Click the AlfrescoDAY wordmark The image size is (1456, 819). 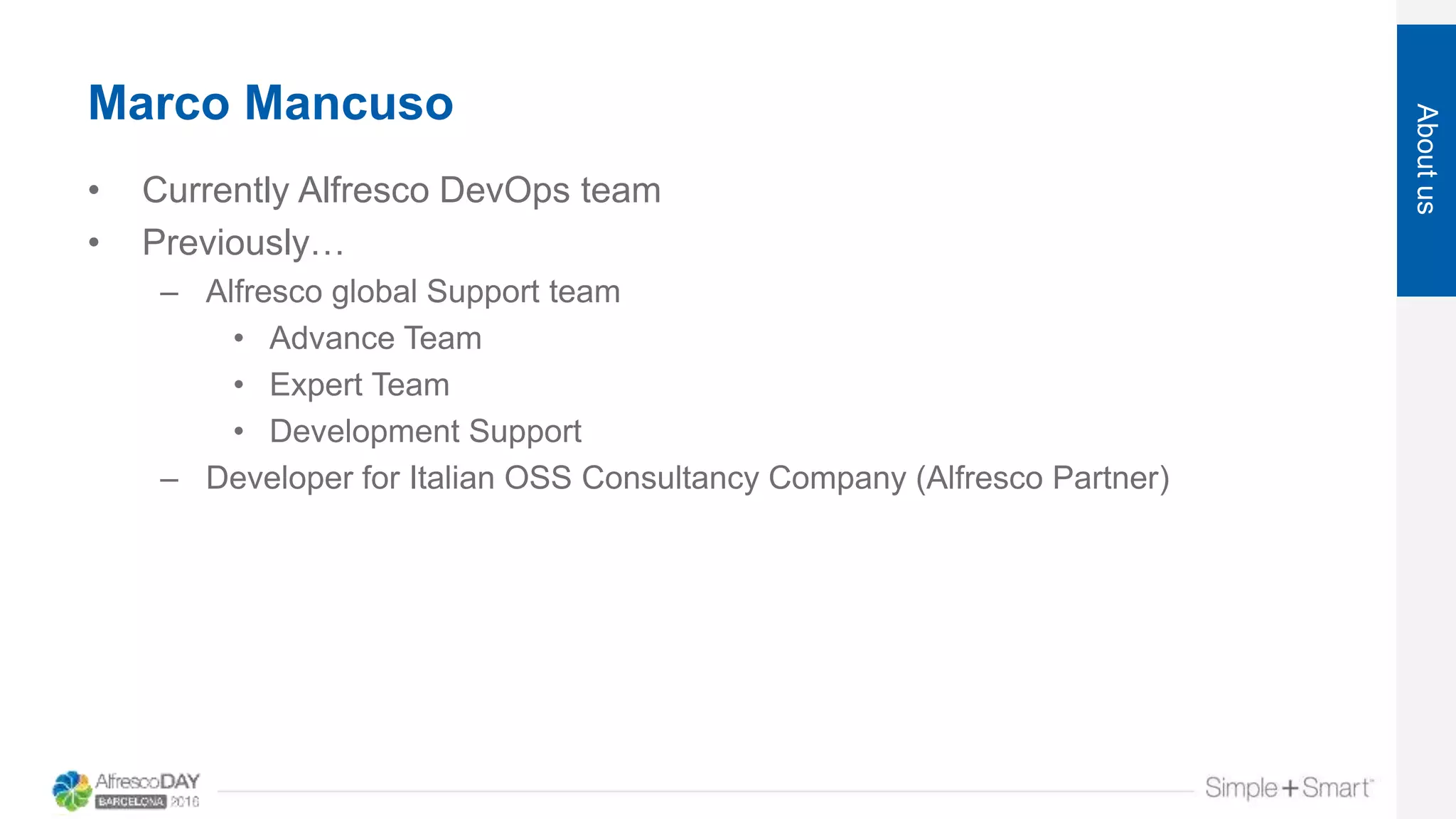click(x=148, y=781)
